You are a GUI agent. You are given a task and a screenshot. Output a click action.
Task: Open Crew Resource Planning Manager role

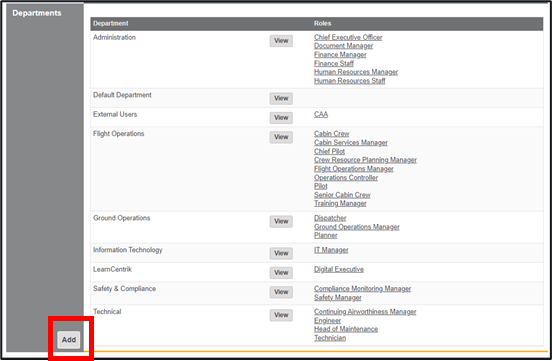365,160
